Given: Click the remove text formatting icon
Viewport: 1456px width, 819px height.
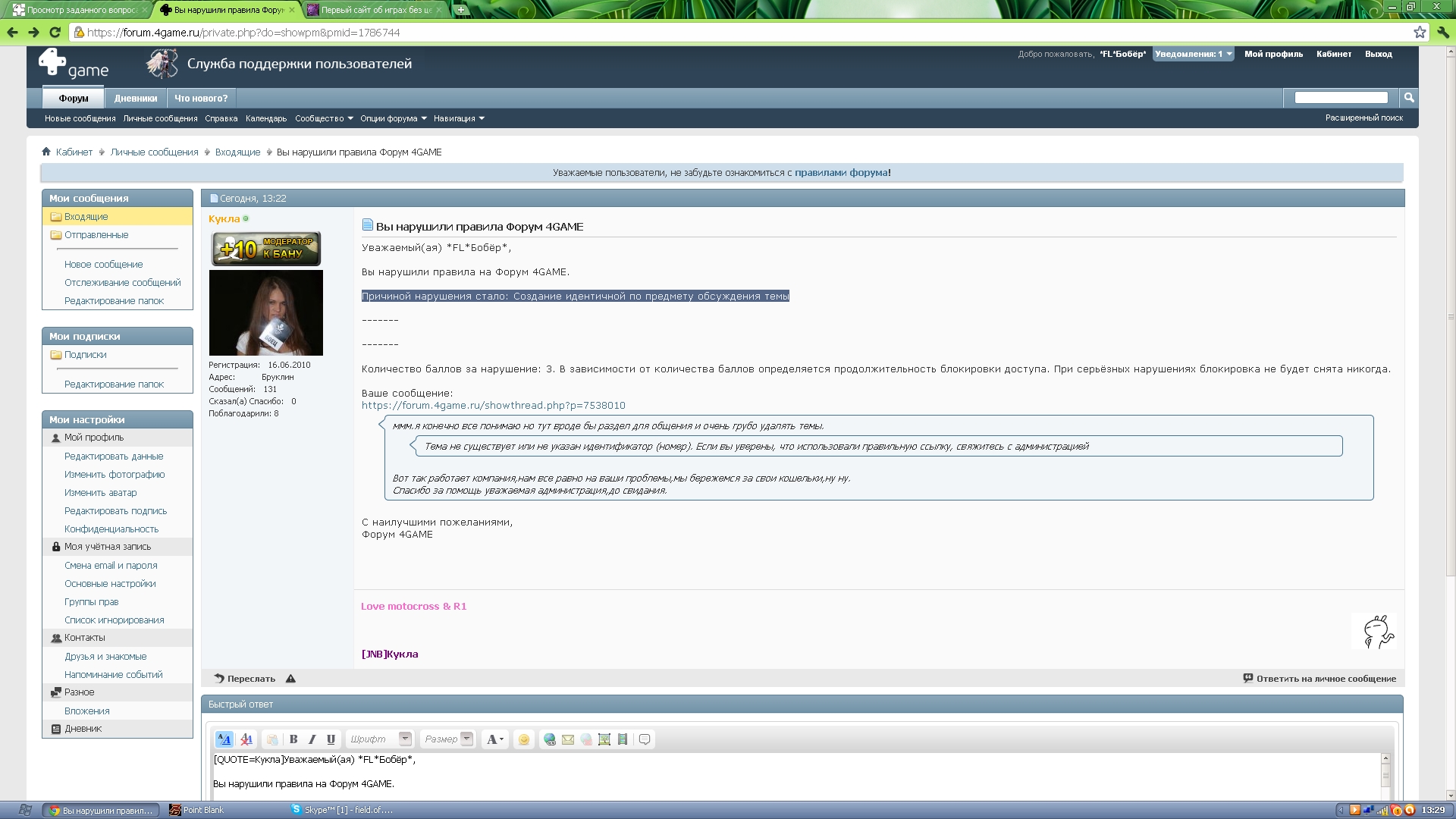Looking at the screenshot, I should coord(246,739).
